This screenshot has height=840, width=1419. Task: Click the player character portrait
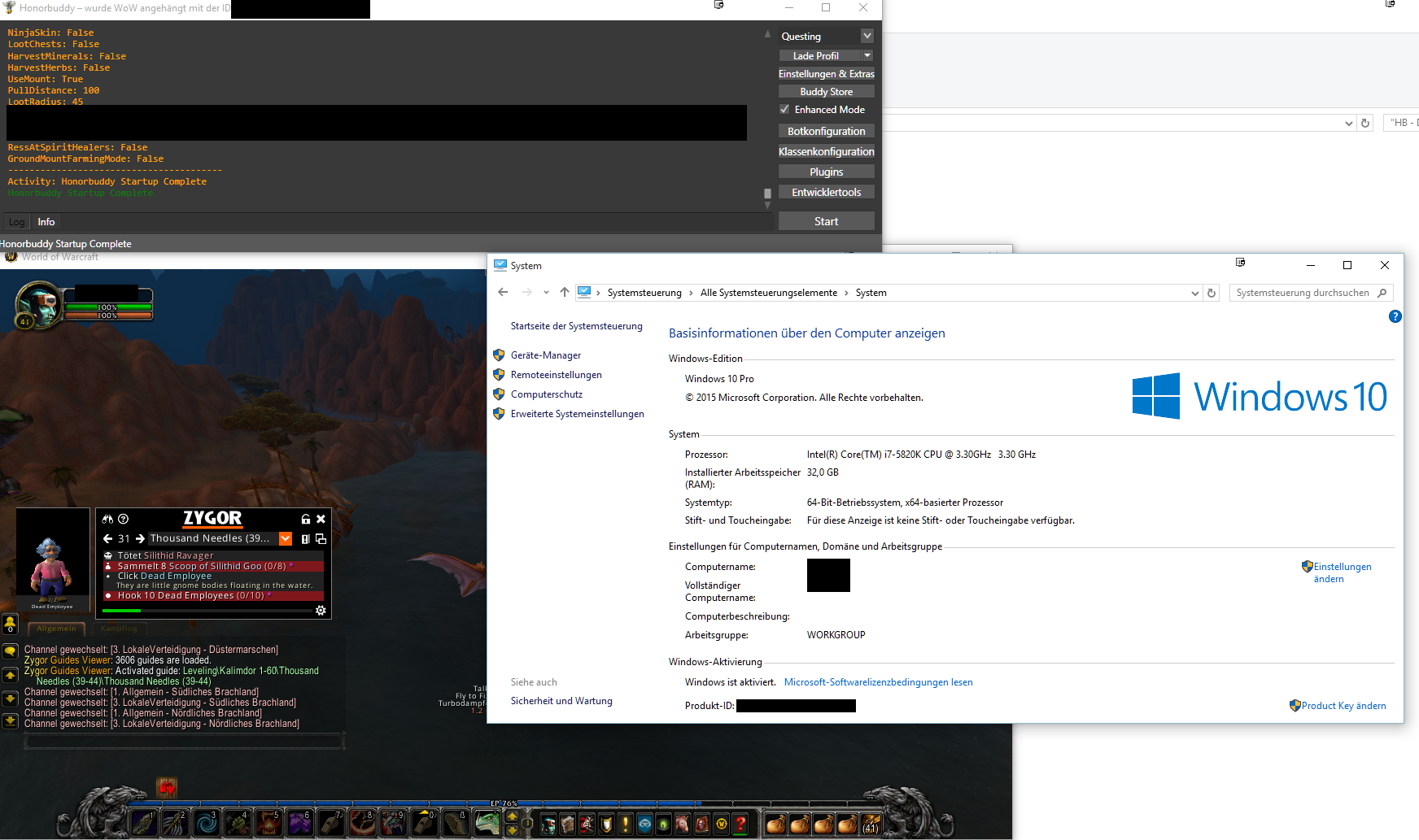(39, 304)
